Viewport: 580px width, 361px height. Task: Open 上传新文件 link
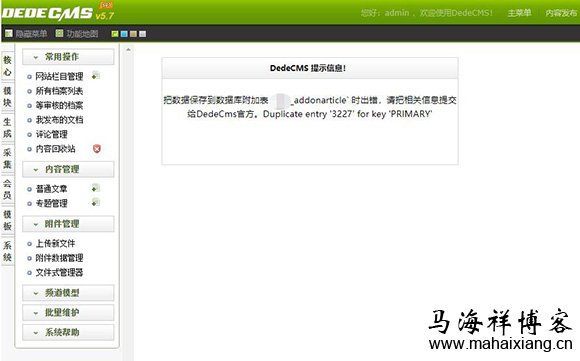click(x=55, y=243)
